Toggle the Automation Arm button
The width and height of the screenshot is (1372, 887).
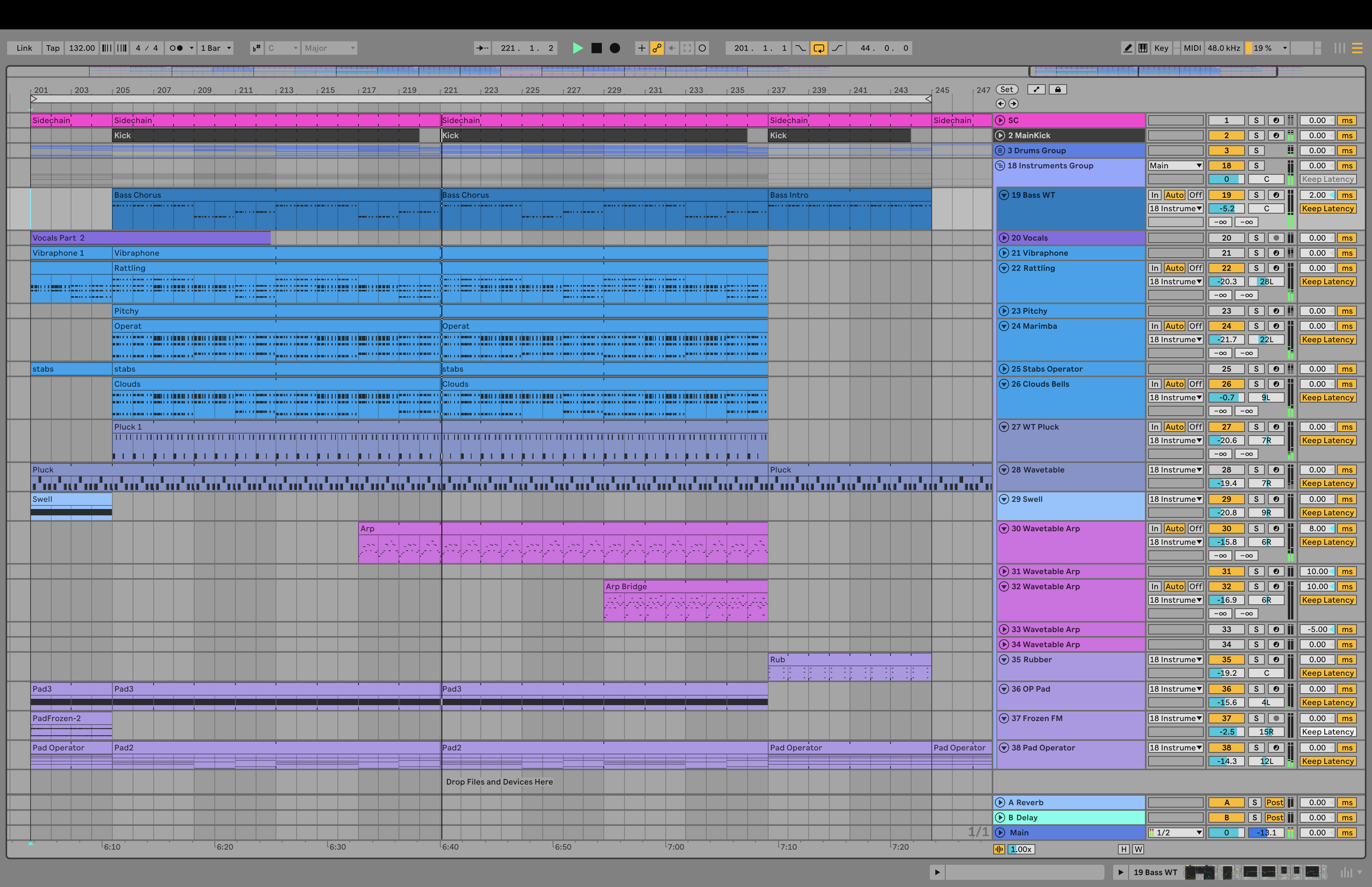click(x=657, y=48)
